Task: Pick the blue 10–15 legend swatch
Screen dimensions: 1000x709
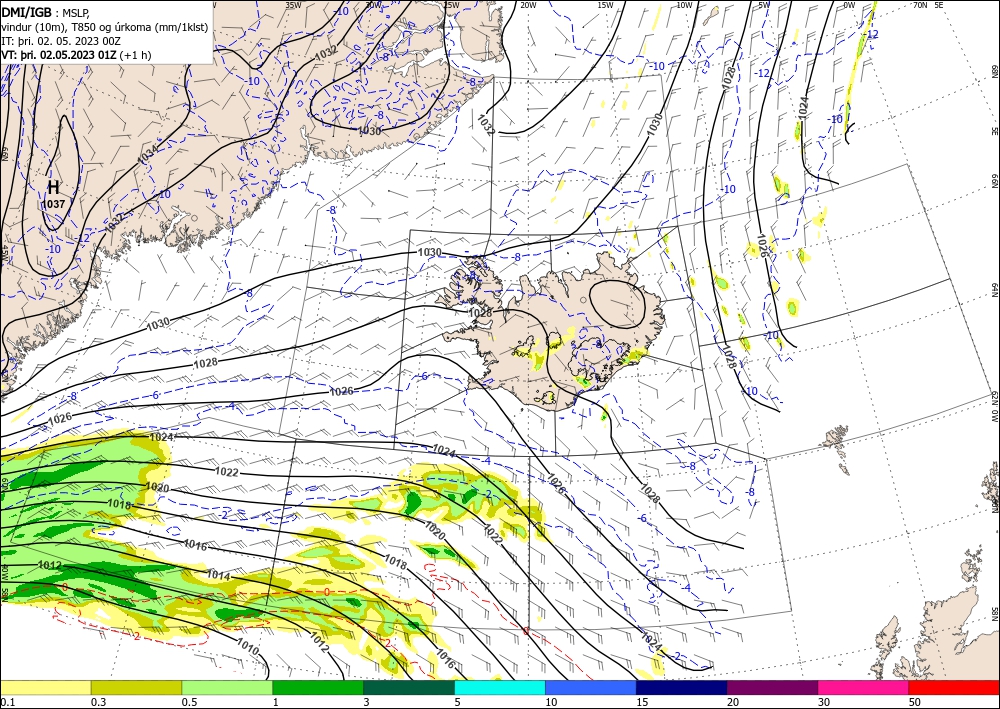Action: point(591,687)
